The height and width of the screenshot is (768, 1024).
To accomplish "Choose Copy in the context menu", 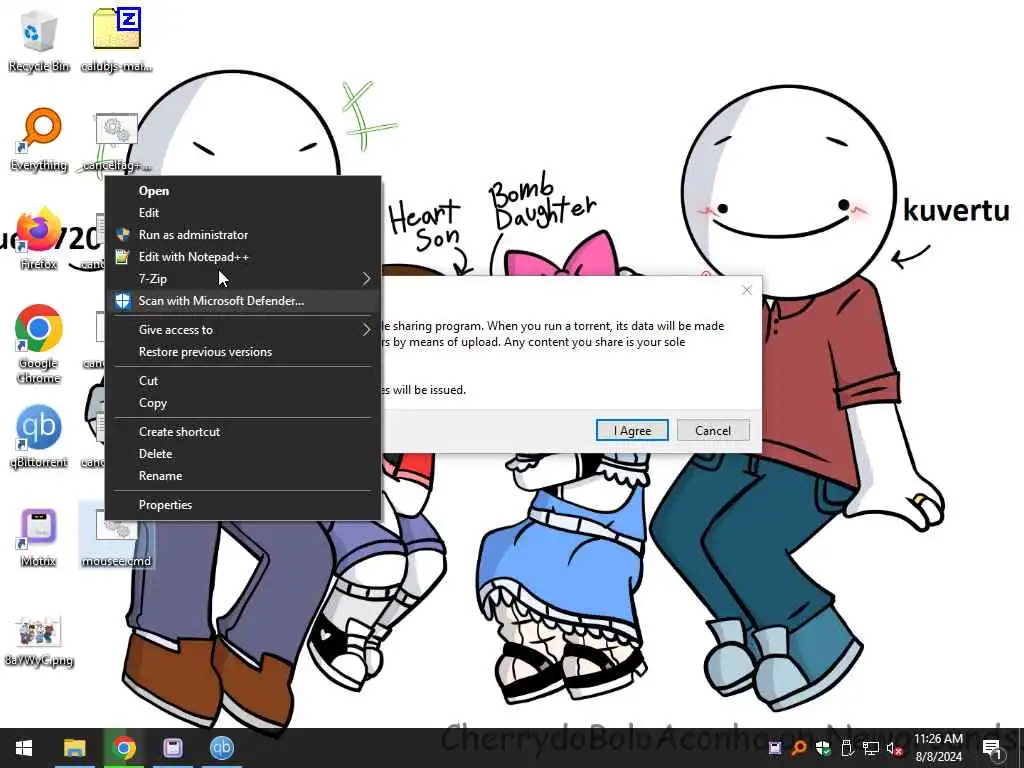I will click(x=243, y=403).
